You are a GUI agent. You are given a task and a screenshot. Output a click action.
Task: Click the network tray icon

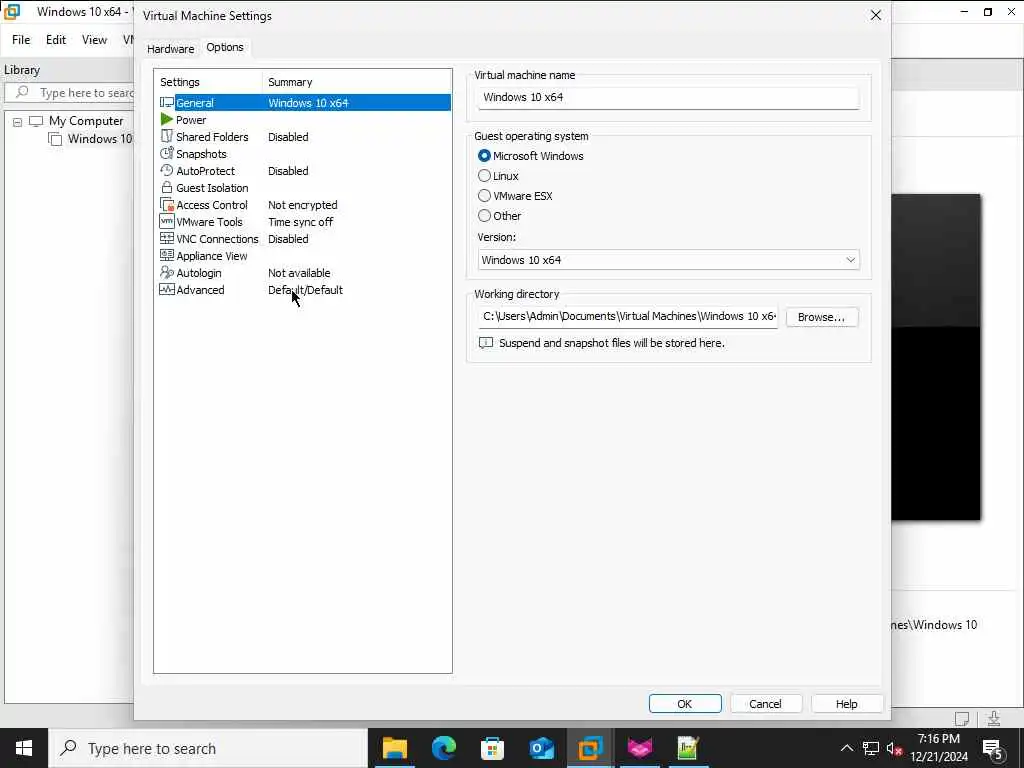871,748
